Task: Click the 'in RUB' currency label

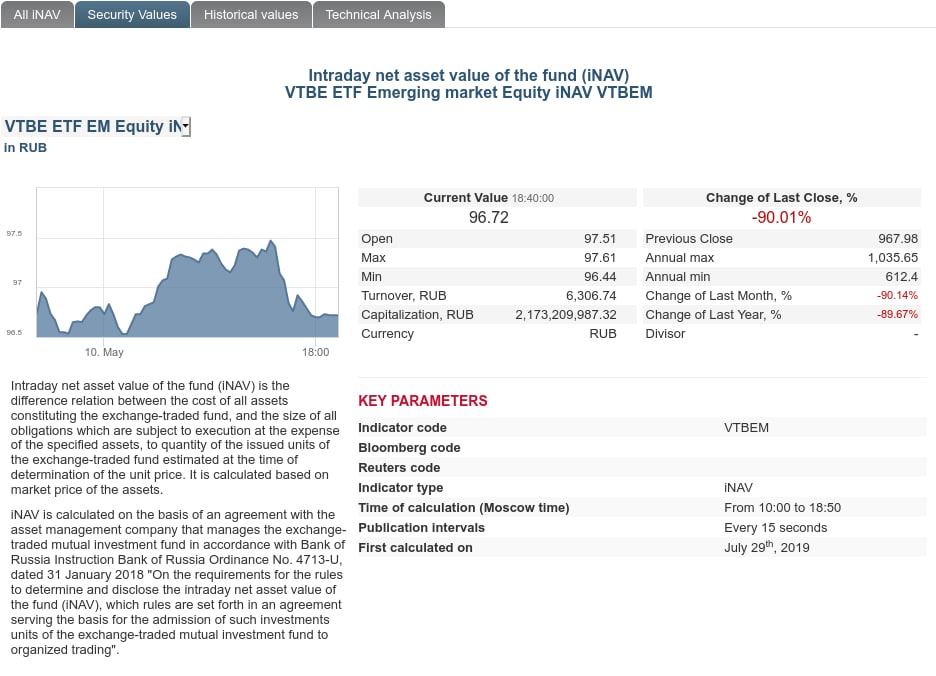Action: point(25,148)
